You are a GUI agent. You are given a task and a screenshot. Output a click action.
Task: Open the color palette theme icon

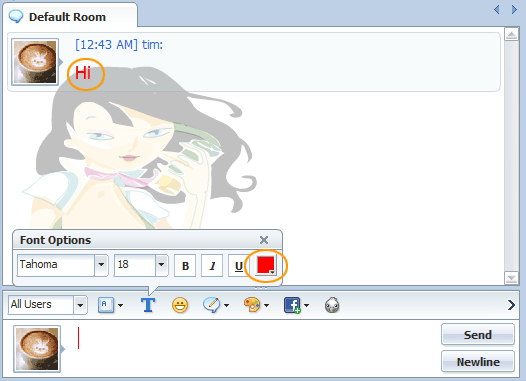252,305
